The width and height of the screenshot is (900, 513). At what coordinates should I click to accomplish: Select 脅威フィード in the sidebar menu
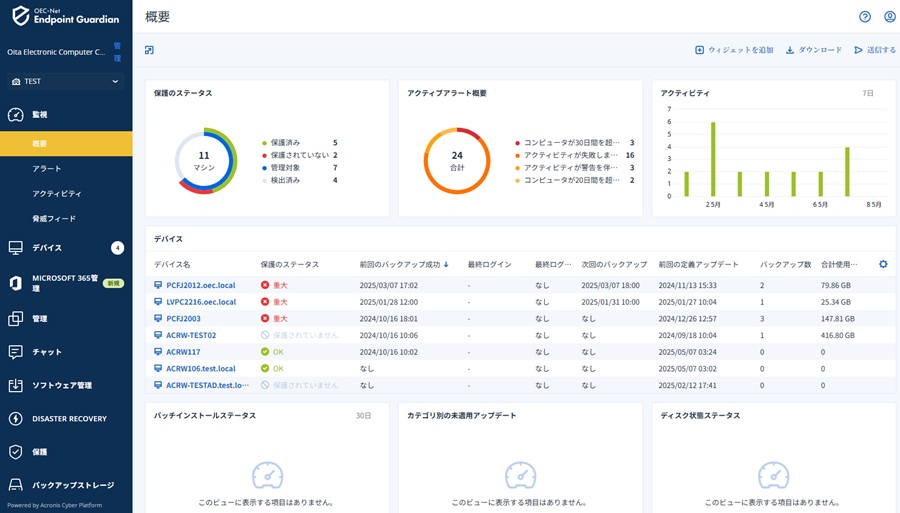pos(54,219)
